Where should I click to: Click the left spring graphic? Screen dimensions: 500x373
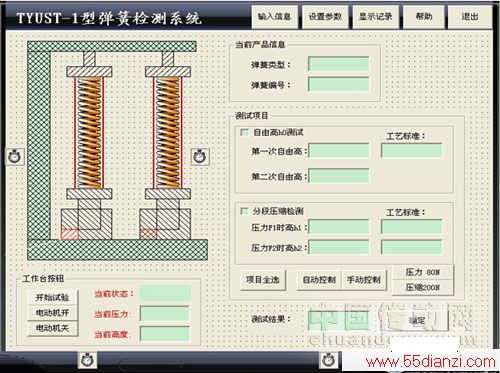coord(89,133)
